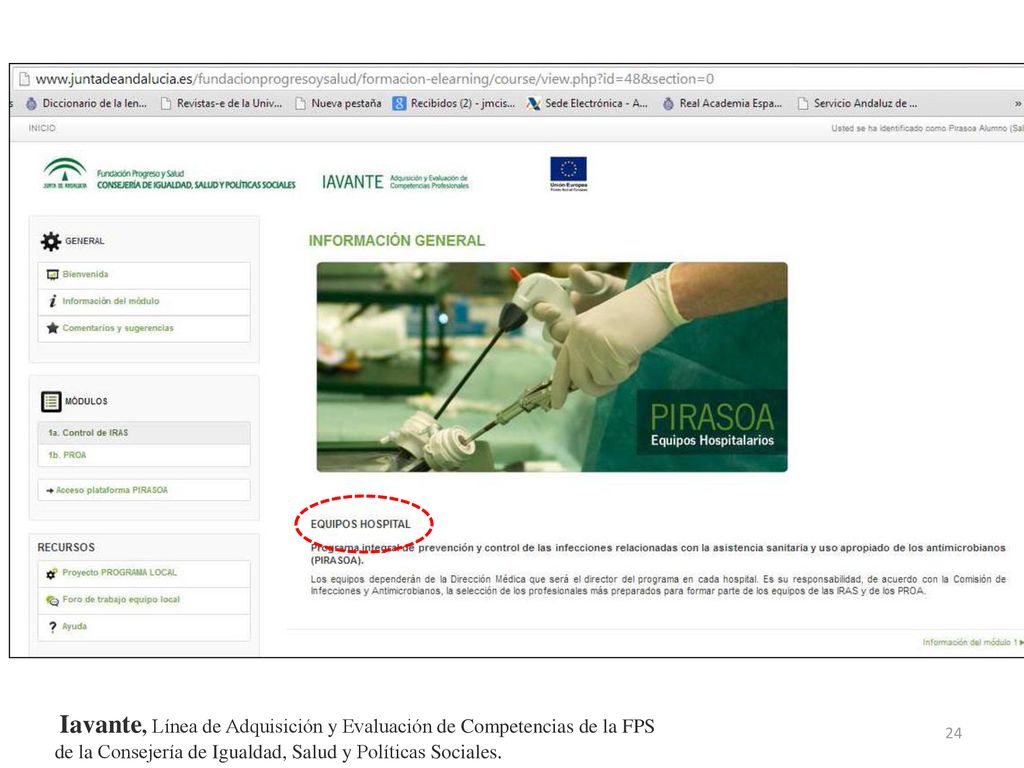Click the MÓDULOS list icon

[x=51, y=402]
